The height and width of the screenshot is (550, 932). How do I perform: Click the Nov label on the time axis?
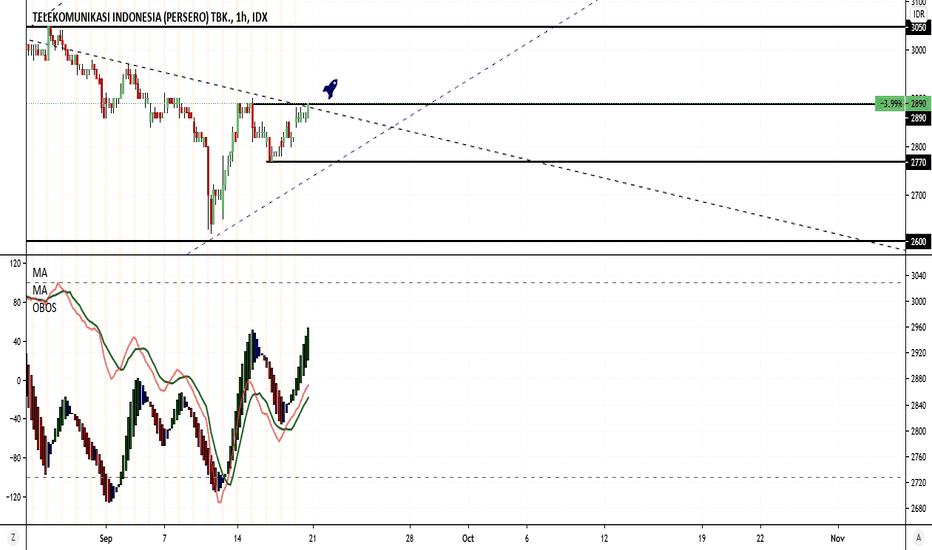[x=837, y=539]
